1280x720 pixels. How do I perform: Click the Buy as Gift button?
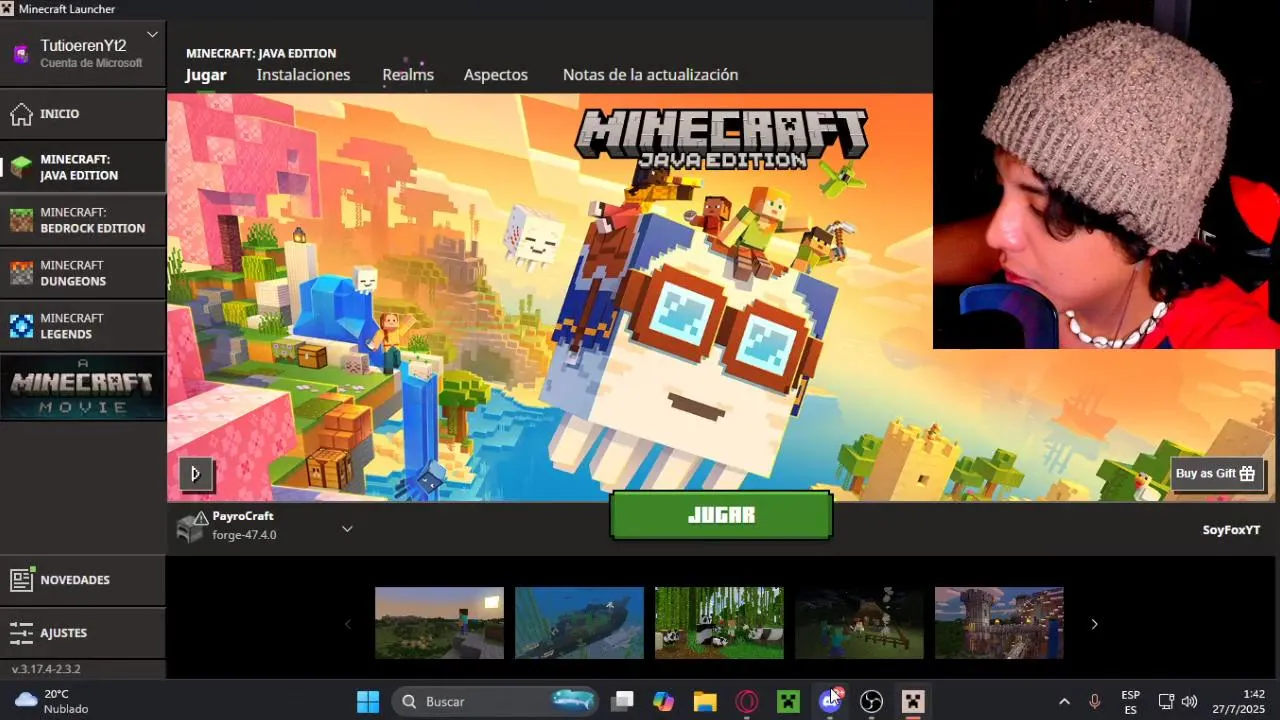tap(1216, 474)
